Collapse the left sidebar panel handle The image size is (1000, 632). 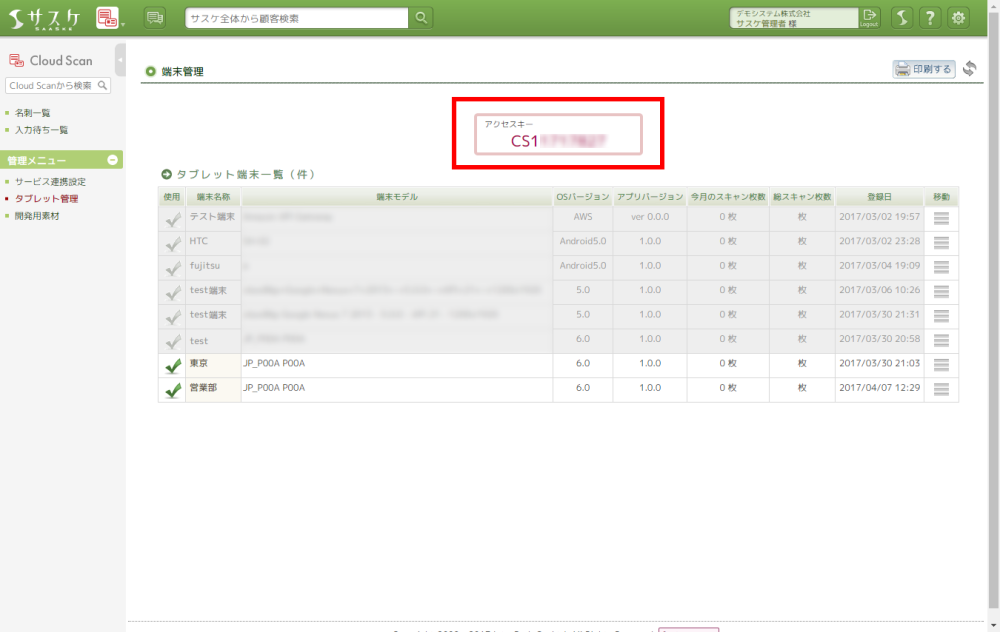point(120,60)
